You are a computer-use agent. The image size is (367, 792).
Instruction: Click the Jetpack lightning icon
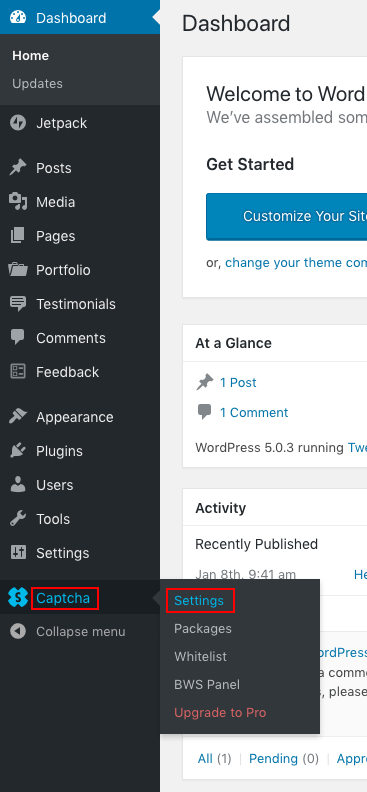pyautogui.click(x=18, y=123)
